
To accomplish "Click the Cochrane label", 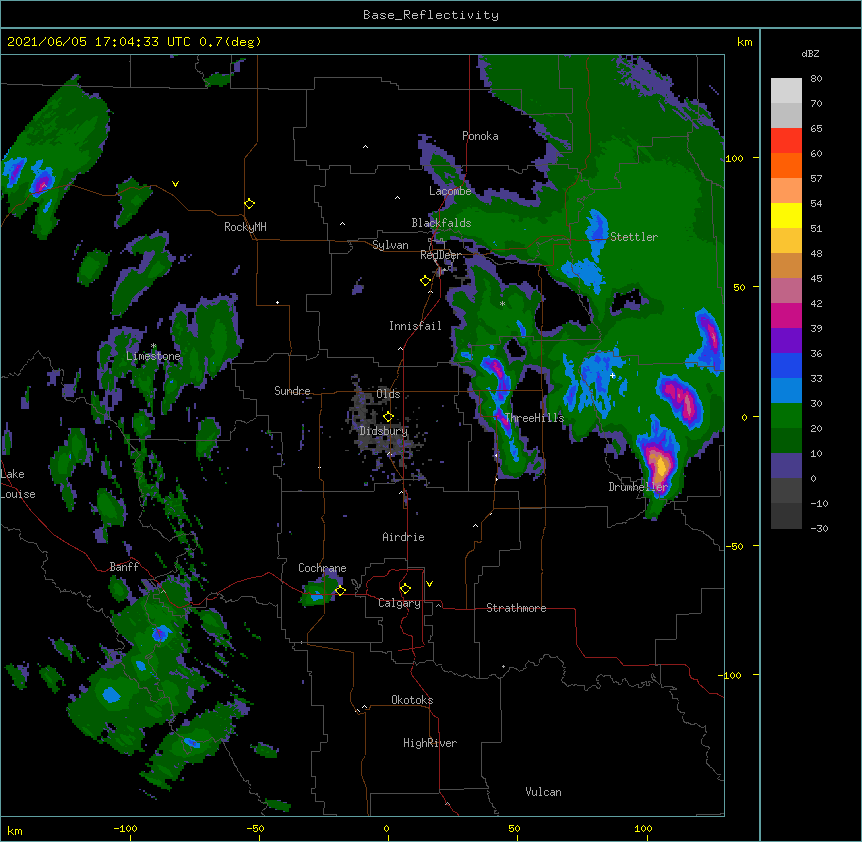I will pos(322,568).
